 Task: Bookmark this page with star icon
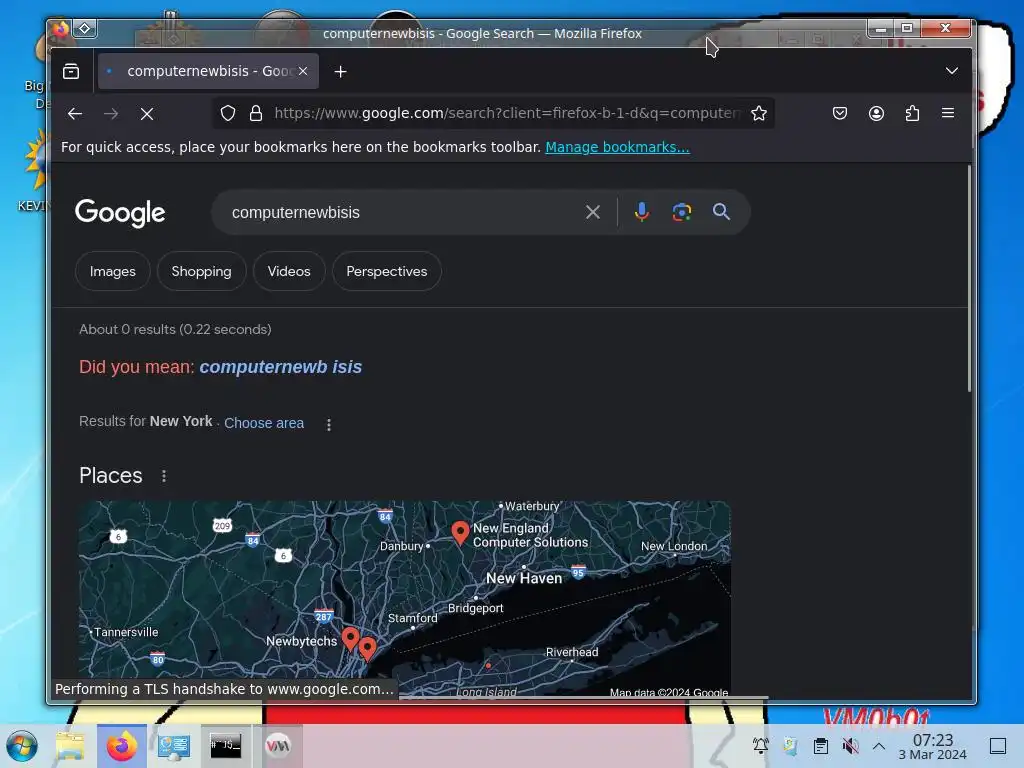coord(758,113)
